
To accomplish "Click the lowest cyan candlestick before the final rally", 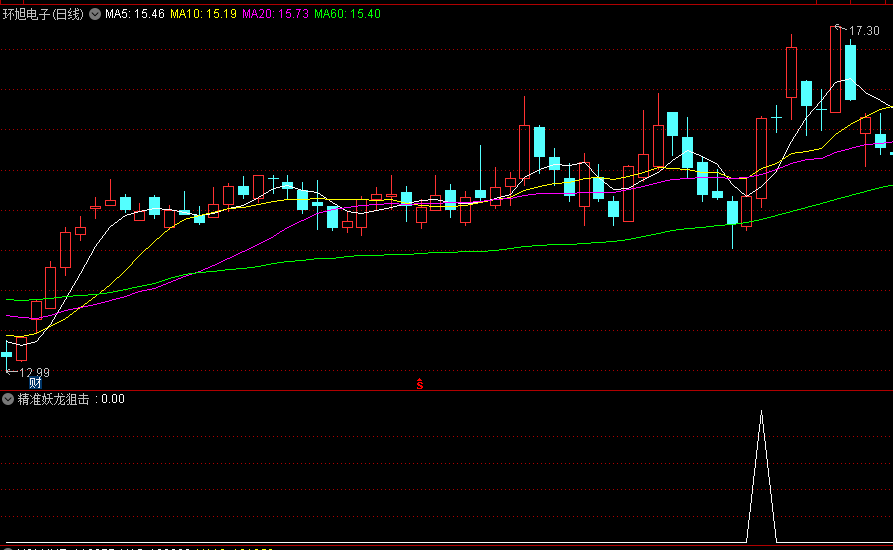I will point(732,212).
